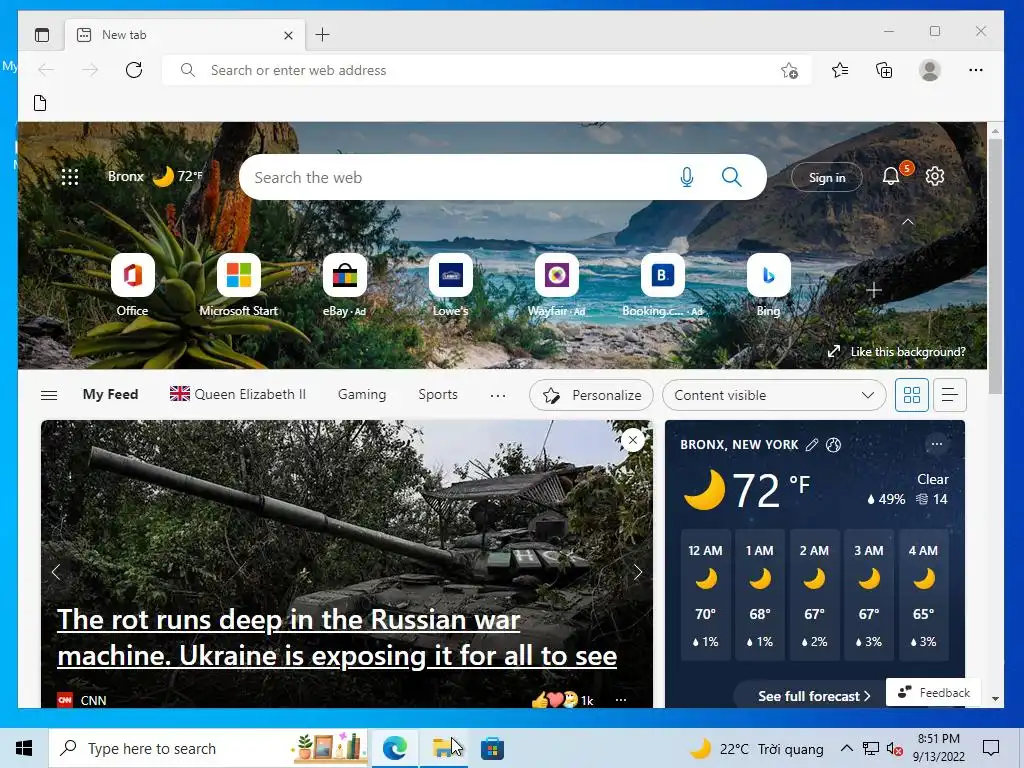This screenshot has height=768, width=1024.
Task: Open the Wayfair quick link
Action: click(556, 285)
